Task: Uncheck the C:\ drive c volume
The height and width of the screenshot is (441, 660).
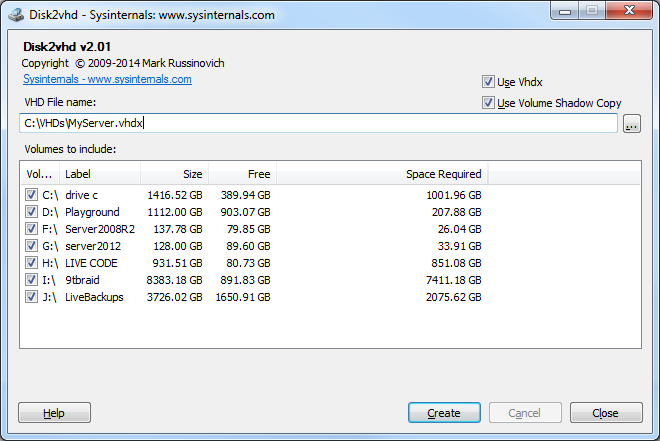Action: tap(31, 195)
